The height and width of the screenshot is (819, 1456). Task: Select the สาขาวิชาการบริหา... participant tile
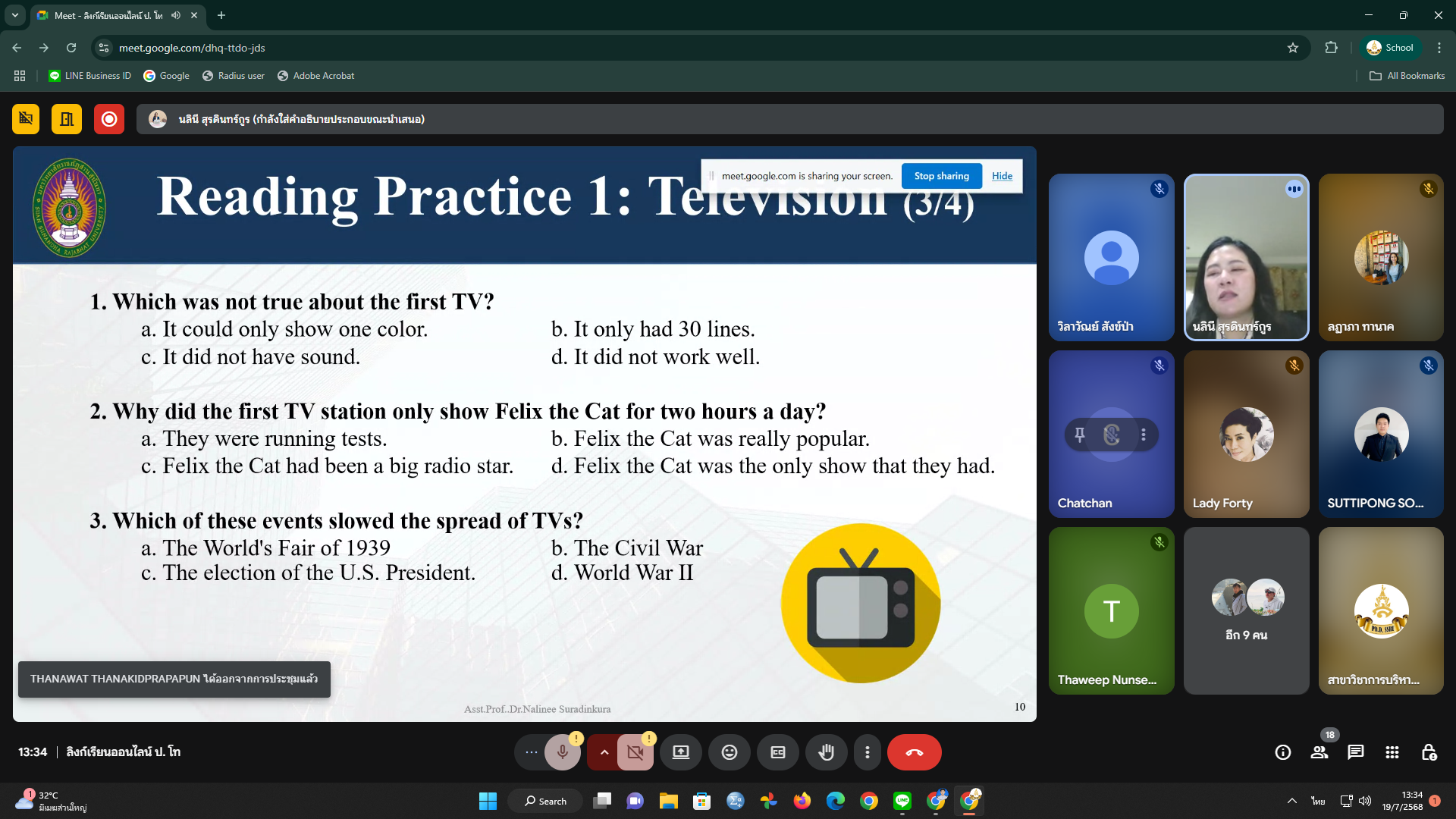tap(1381, 610)
